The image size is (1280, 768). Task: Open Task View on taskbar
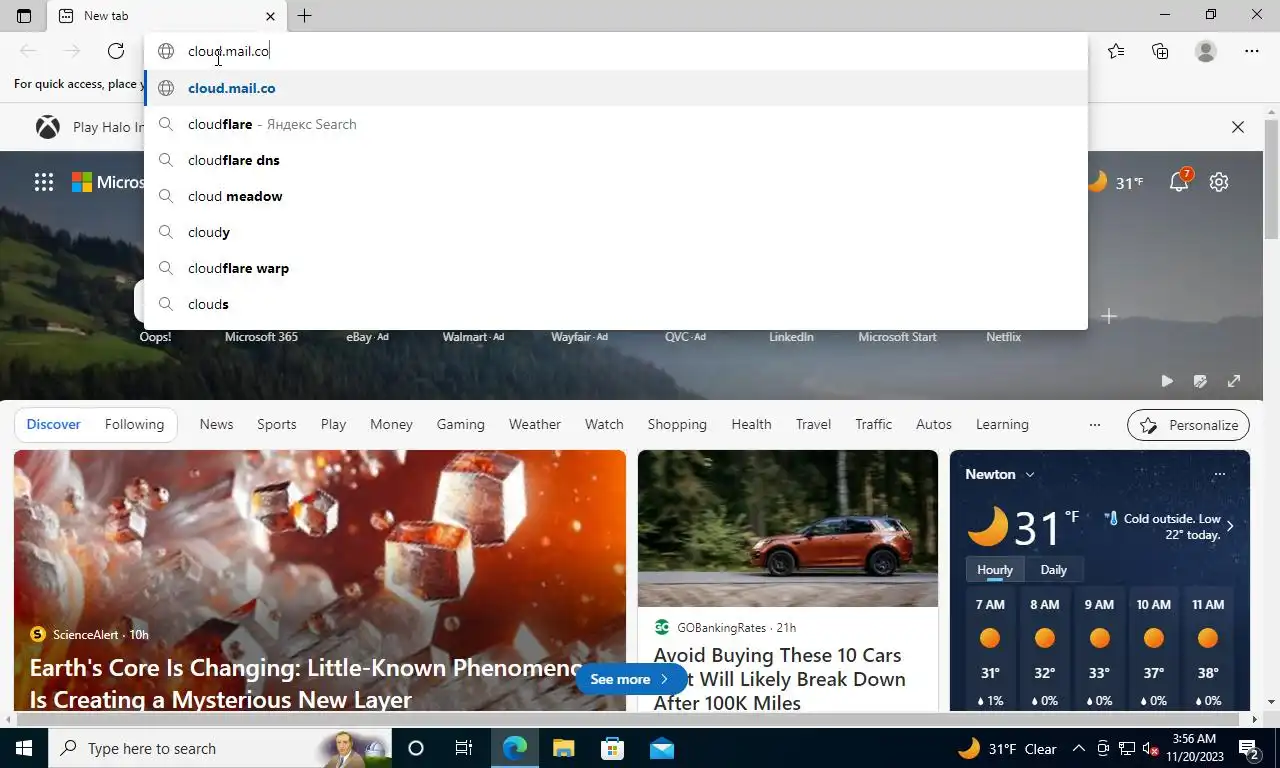tap(464, 748)
